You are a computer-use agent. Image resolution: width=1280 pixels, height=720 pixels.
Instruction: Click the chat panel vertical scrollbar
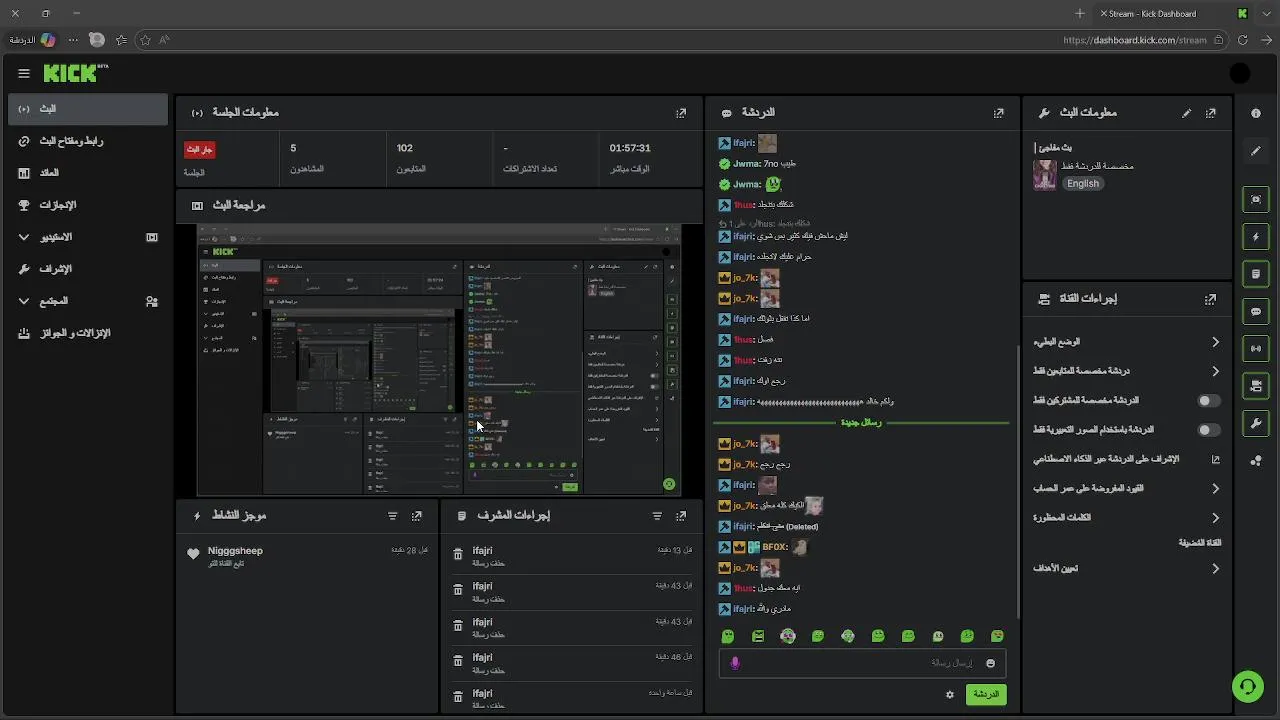click(x=1017, y=480)
